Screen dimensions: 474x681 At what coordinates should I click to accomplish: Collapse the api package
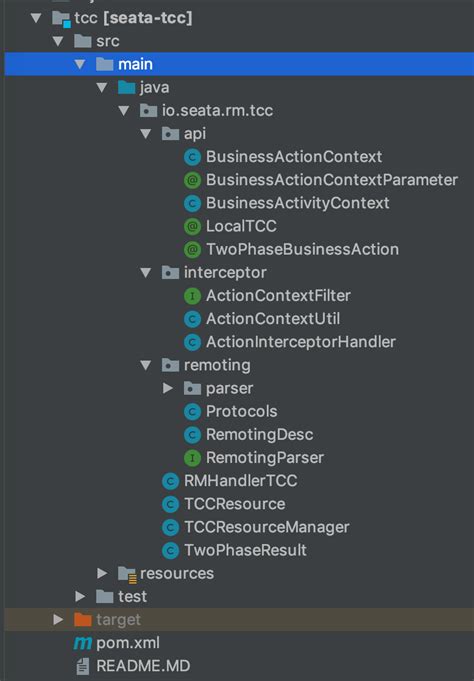coord(146,134)
